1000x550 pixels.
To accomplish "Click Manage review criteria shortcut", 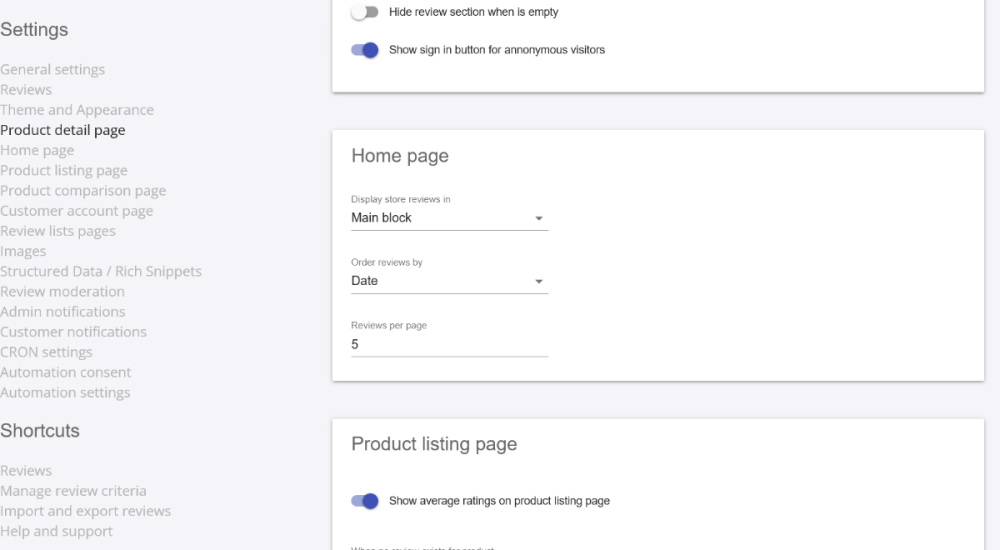I will (73, 491).
